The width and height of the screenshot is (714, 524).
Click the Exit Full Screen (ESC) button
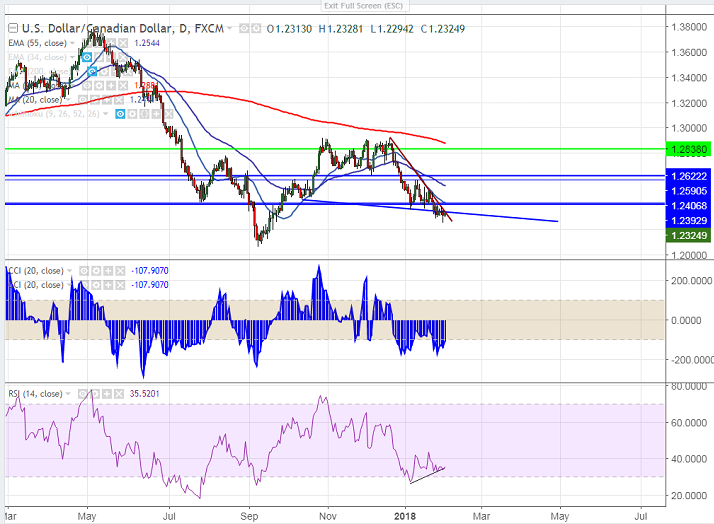[x=363, y=5]
